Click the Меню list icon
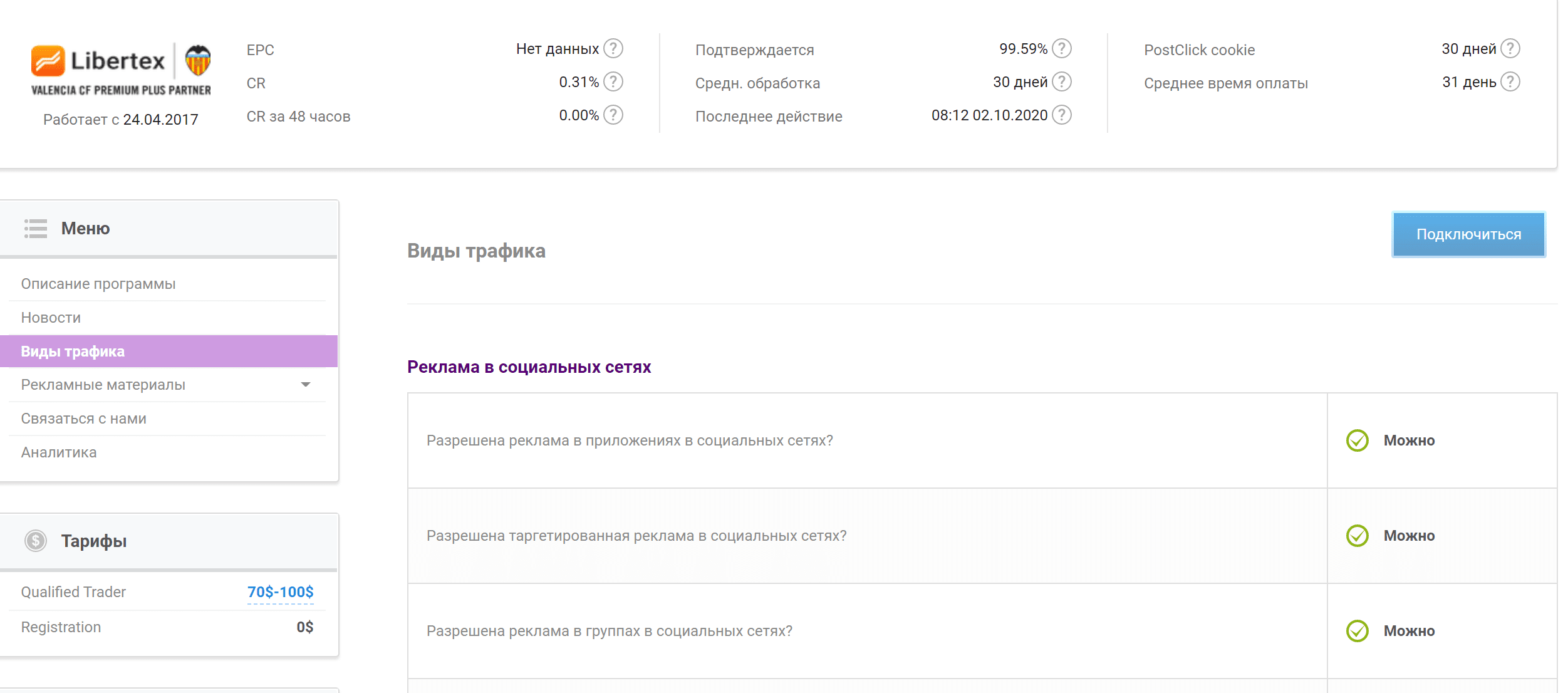The width and height of the screenshot is (1568, 693). coord(36,229)
